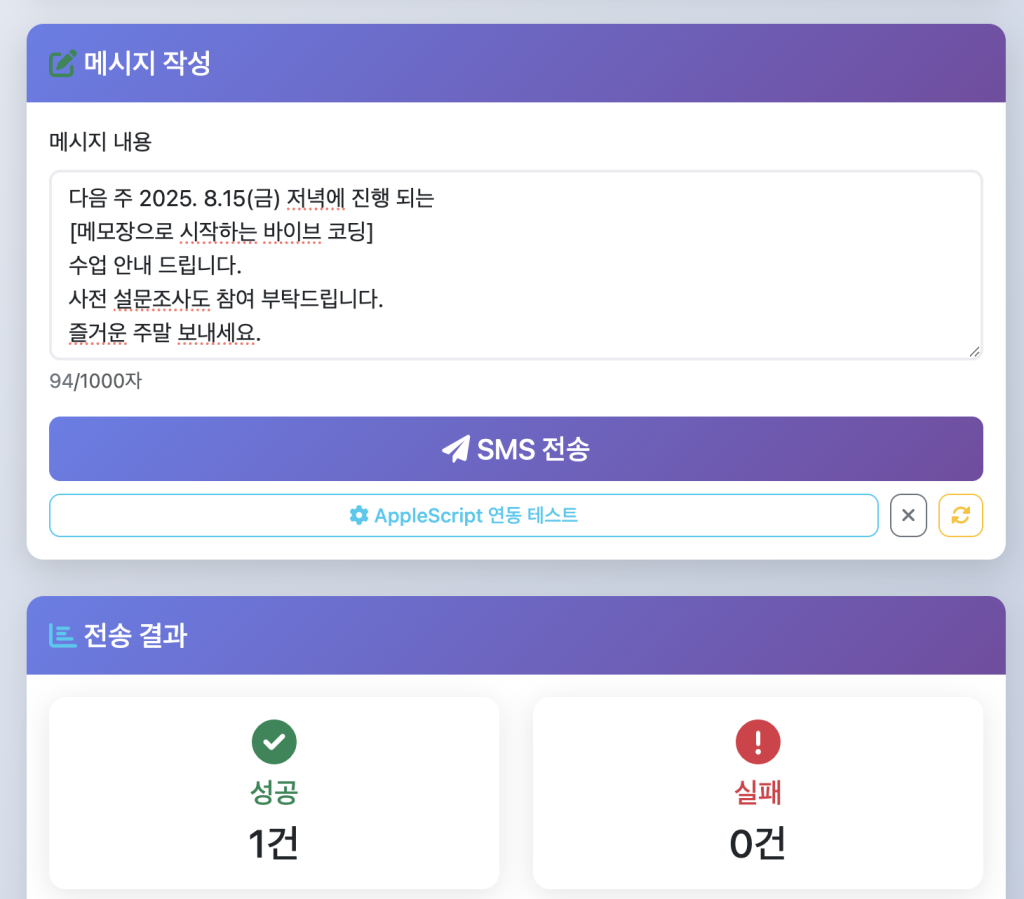
Task: Select the 성공 1건 result card
Action: tap(274, 793)
